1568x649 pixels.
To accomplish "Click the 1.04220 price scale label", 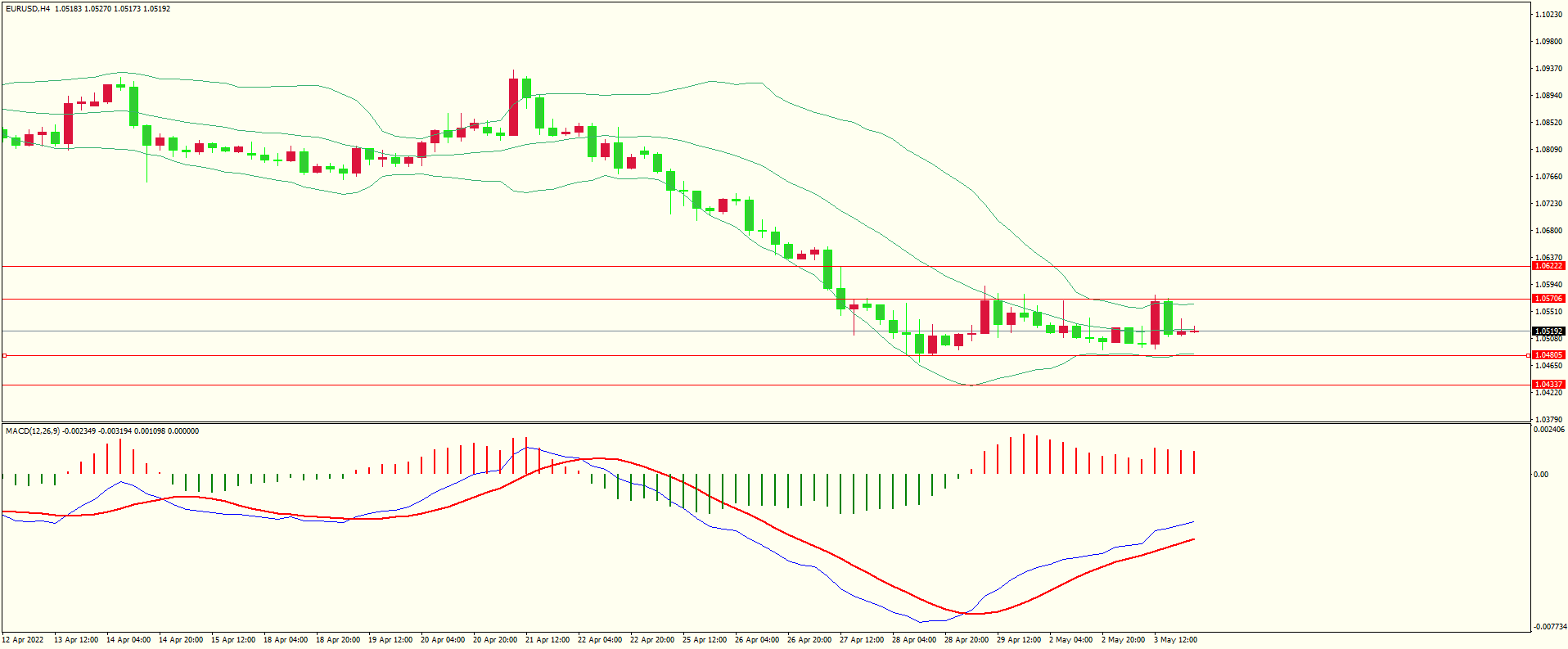I will tap(1549, 393).
